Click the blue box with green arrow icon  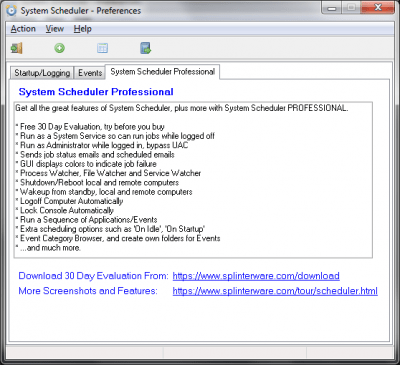[145, 48]
